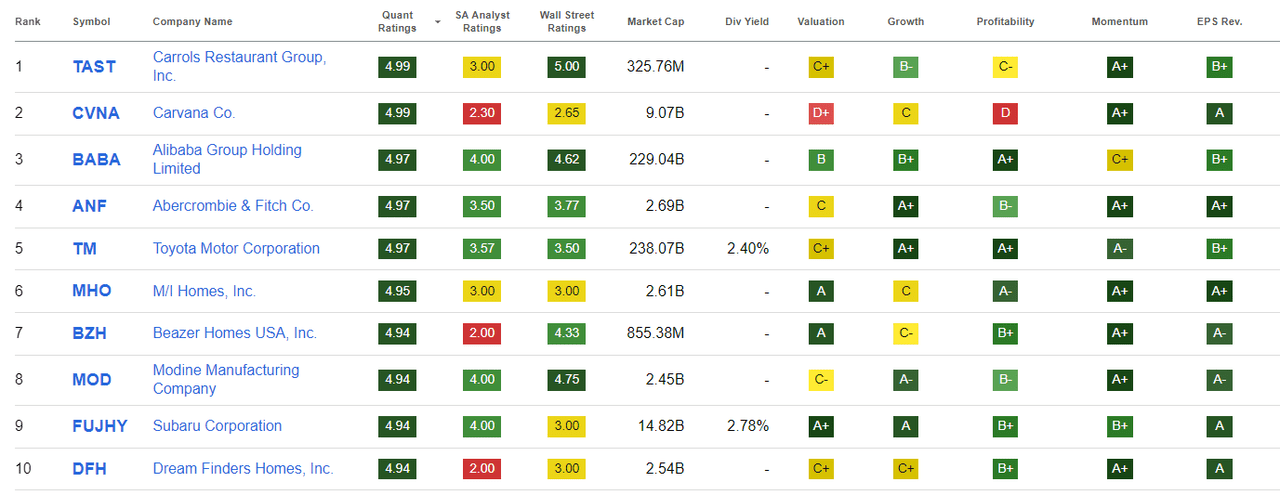Open Toyota Motor Corporation page
The image size is (1280, 495).
(236, 249)
